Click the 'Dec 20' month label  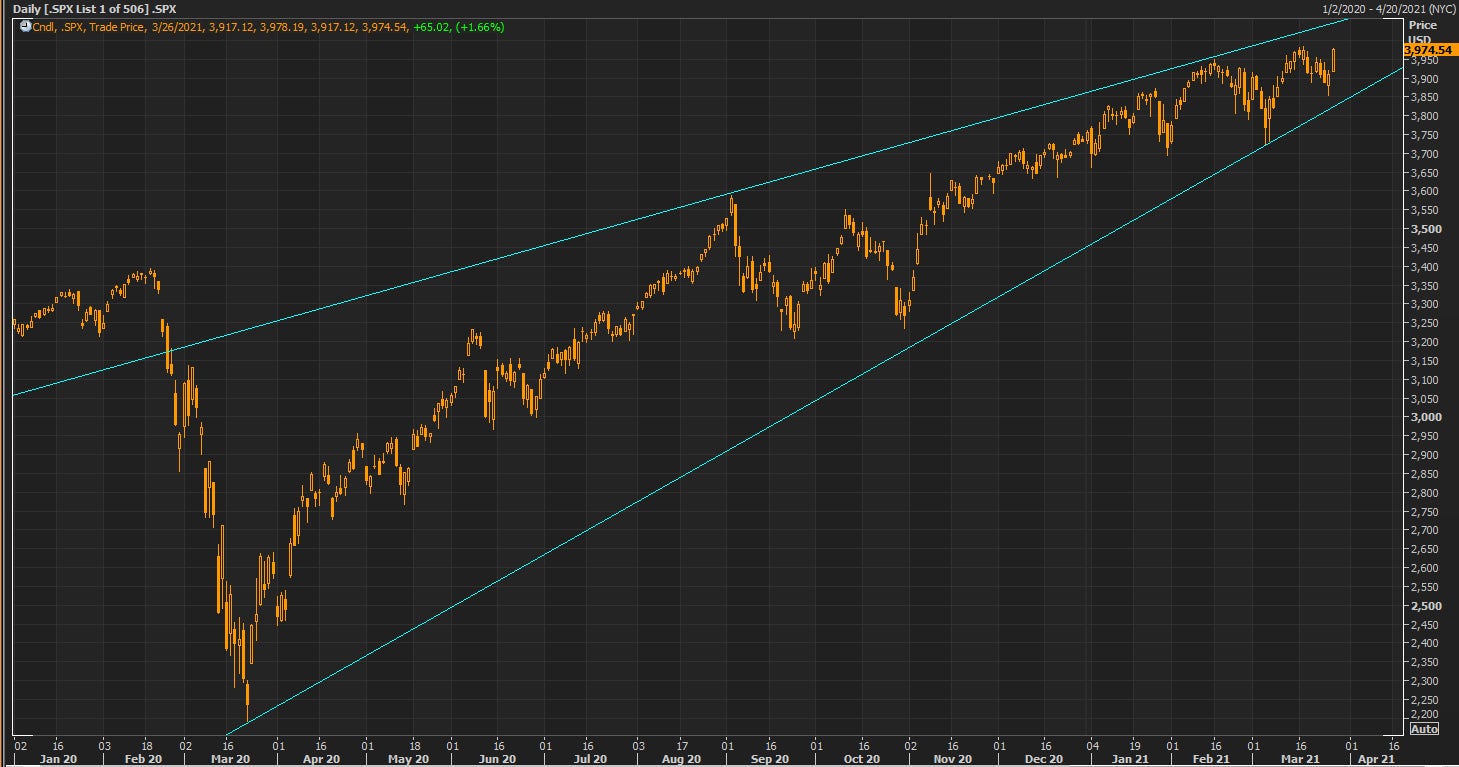(1044, 759)
